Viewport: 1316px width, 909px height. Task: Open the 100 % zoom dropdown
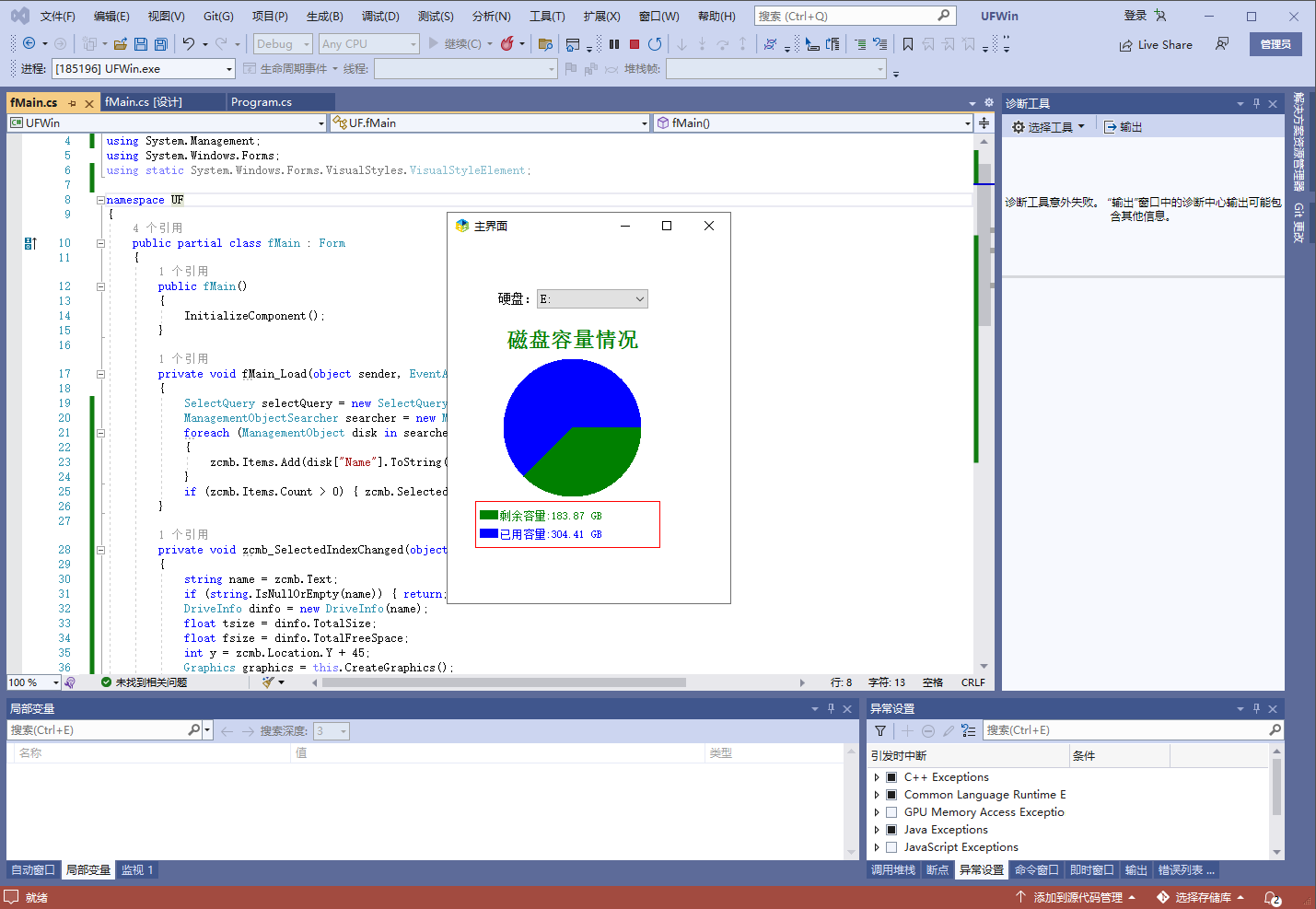(33, 682)
